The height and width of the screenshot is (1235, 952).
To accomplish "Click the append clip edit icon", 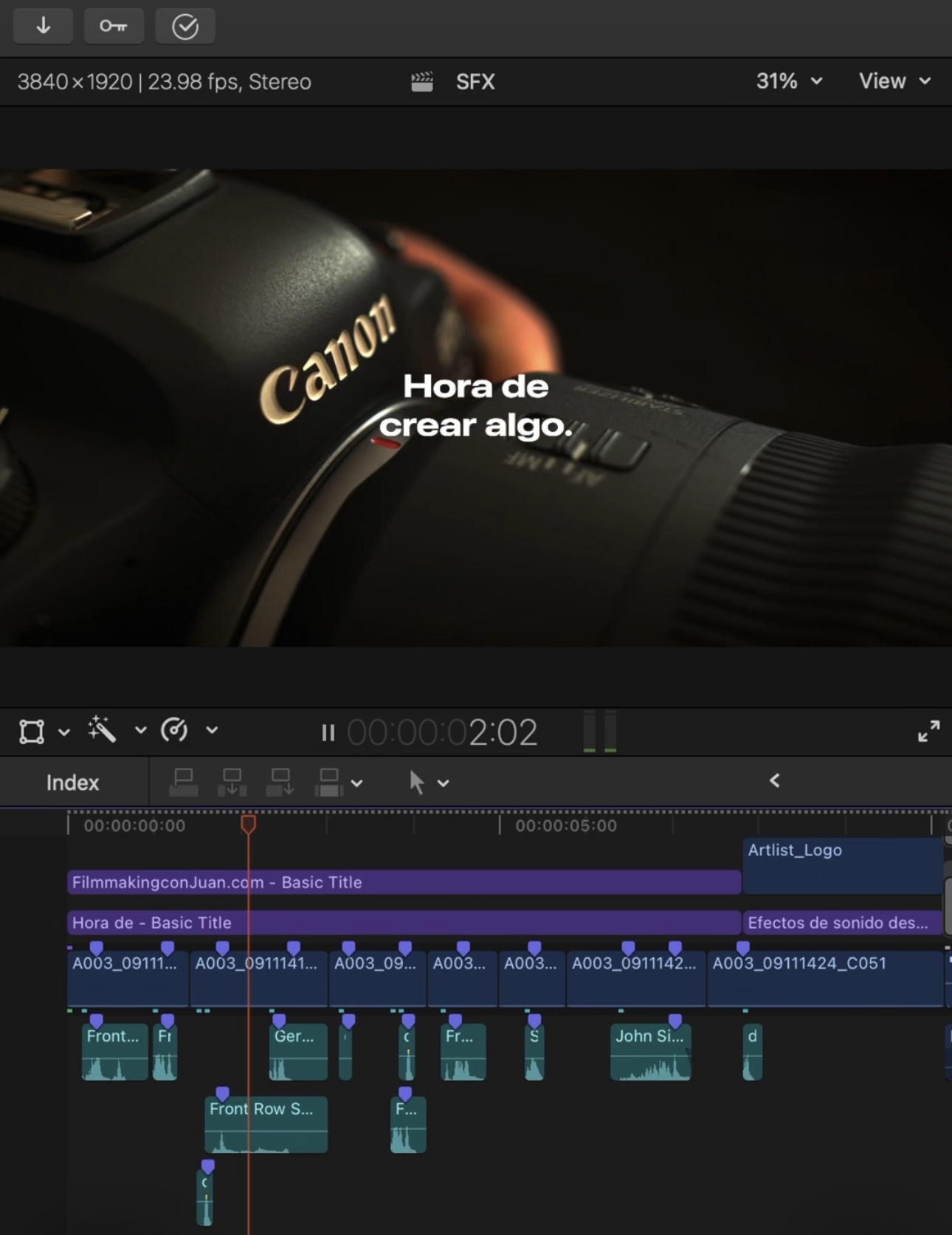I will click(280, 782).
